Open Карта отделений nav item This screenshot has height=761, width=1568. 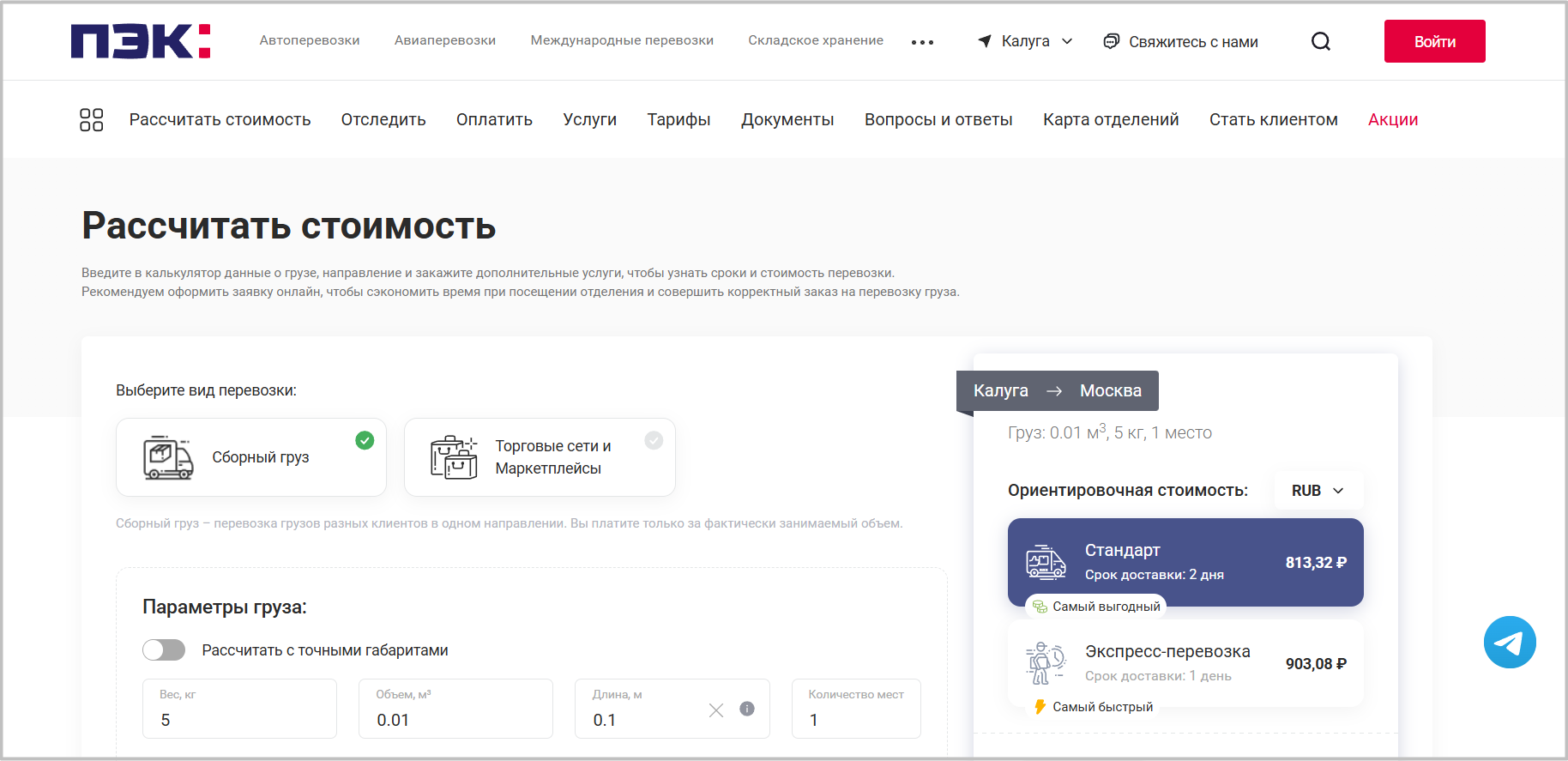(1111, 119)
